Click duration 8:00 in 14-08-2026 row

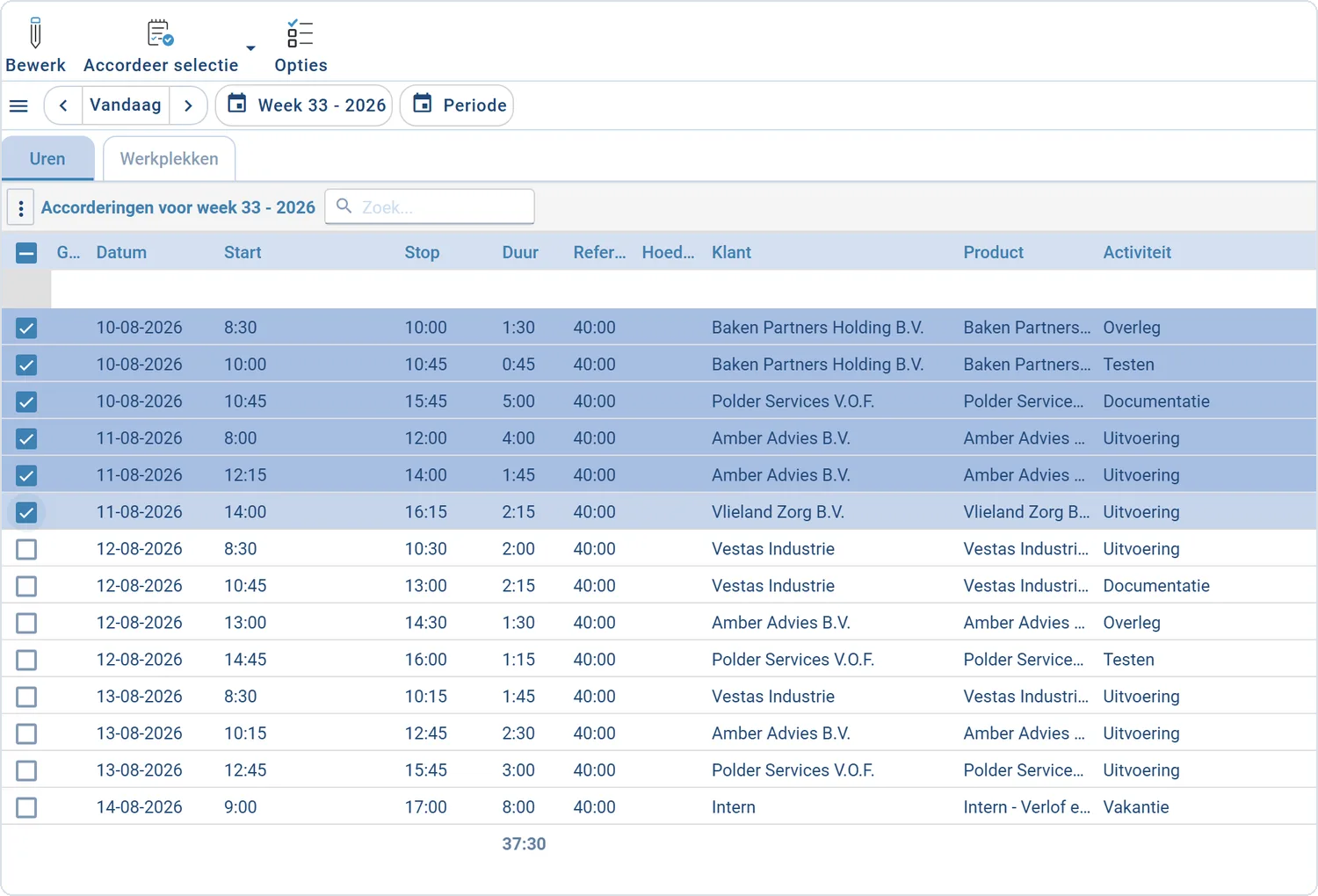[x=518, y=807]
